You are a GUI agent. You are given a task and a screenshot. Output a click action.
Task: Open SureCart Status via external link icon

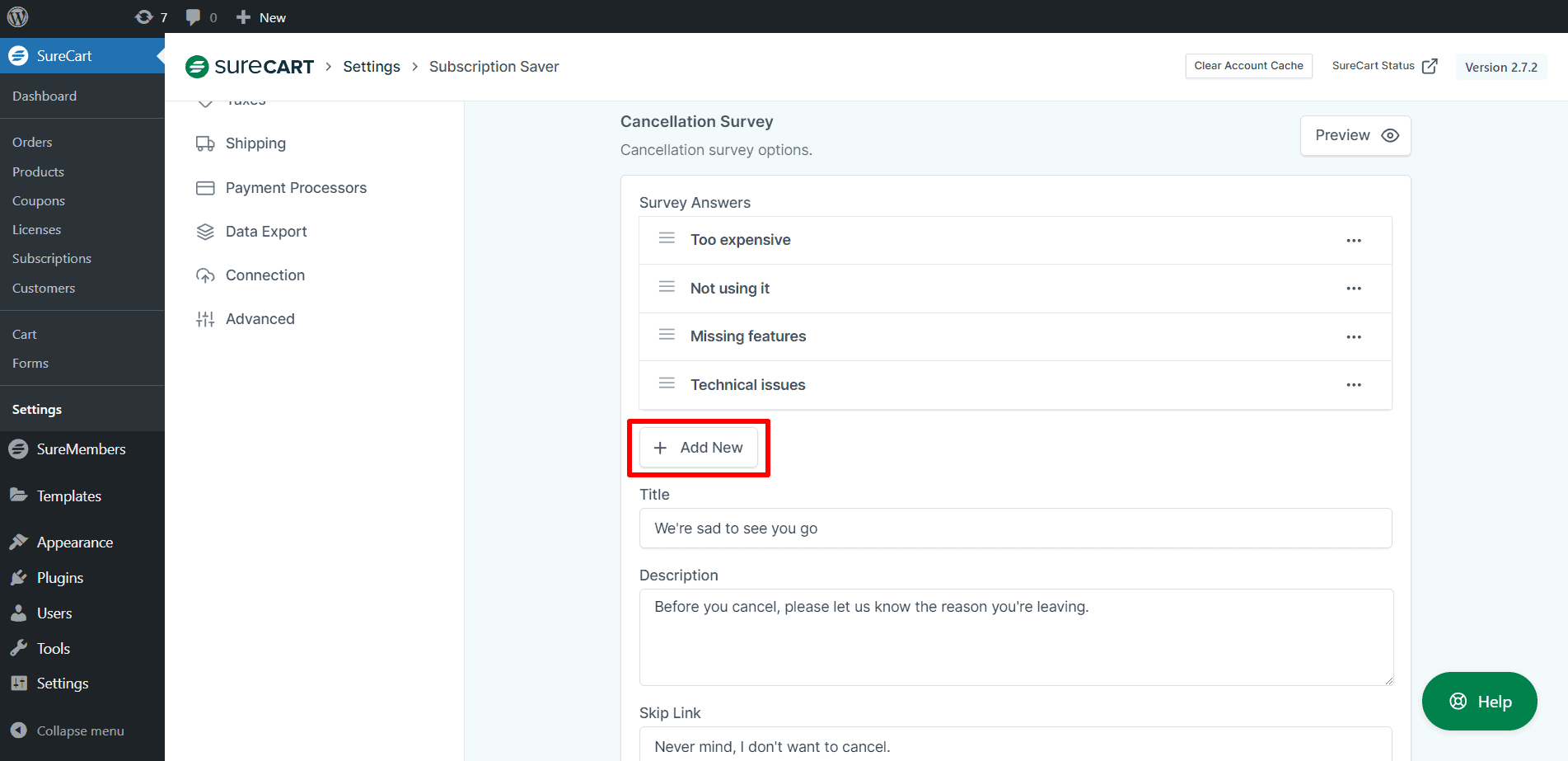click(x=1431, y=65)
